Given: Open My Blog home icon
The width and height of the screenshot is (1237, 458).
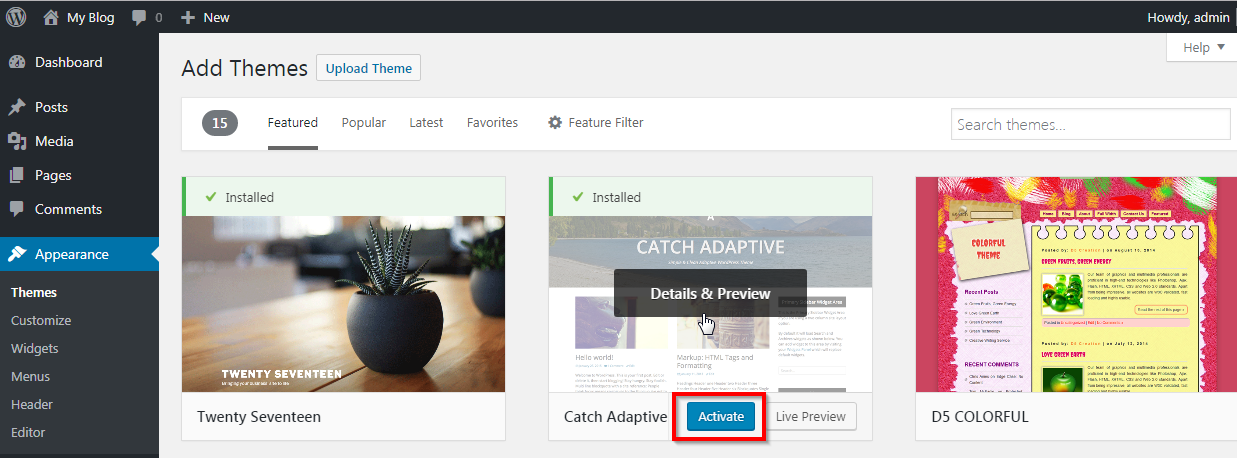Looking at the screenshot, I should (51, 17).
